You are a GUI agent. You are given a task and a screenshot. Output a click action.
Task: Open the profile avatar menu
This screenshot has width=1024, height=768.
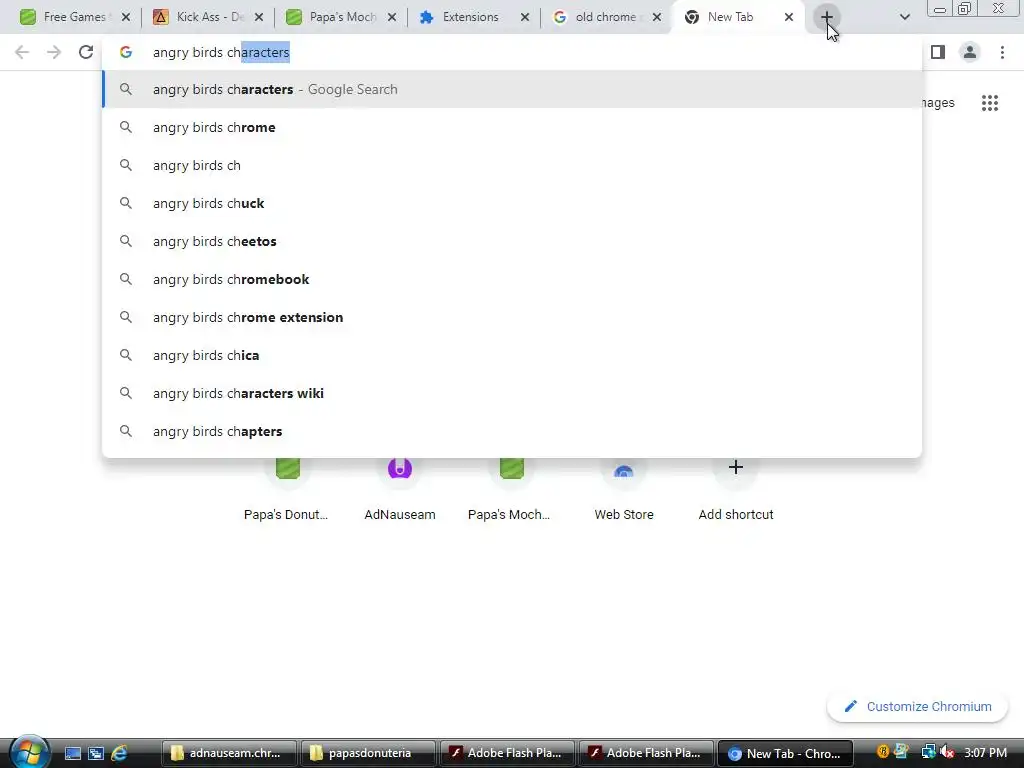pyautogui.click(x=970, y=52)
